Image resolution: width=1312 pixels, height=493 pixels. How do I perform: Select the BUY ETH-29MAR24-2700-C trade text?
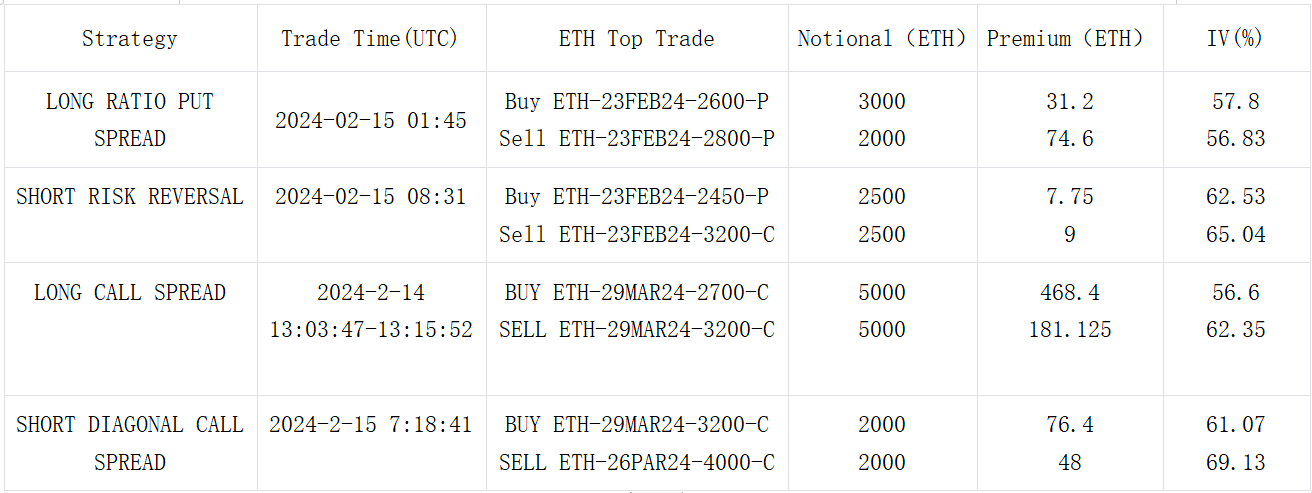(636, 293)
